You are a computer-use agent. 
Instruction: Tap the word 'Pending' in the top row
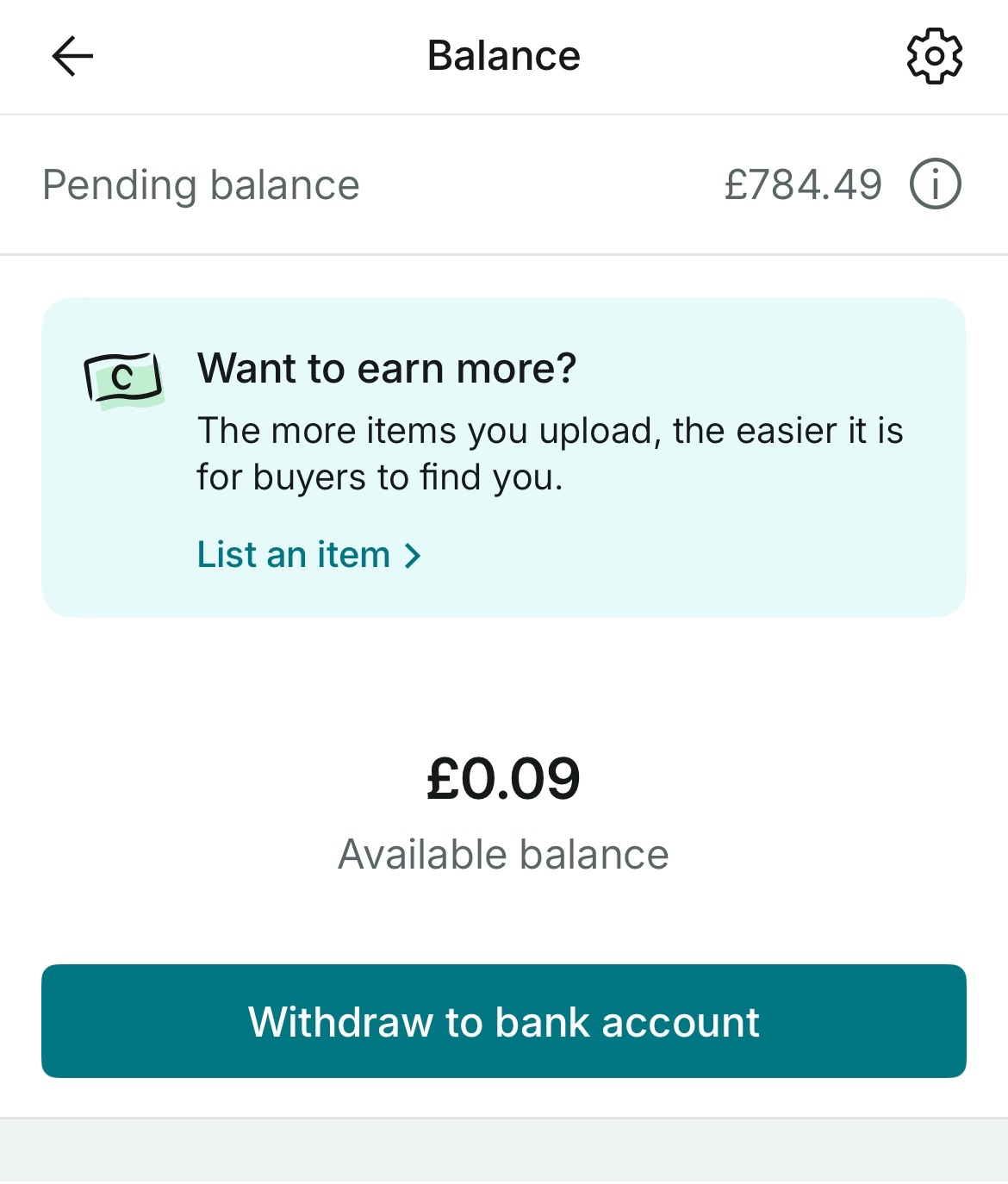[x=120, y=185]
